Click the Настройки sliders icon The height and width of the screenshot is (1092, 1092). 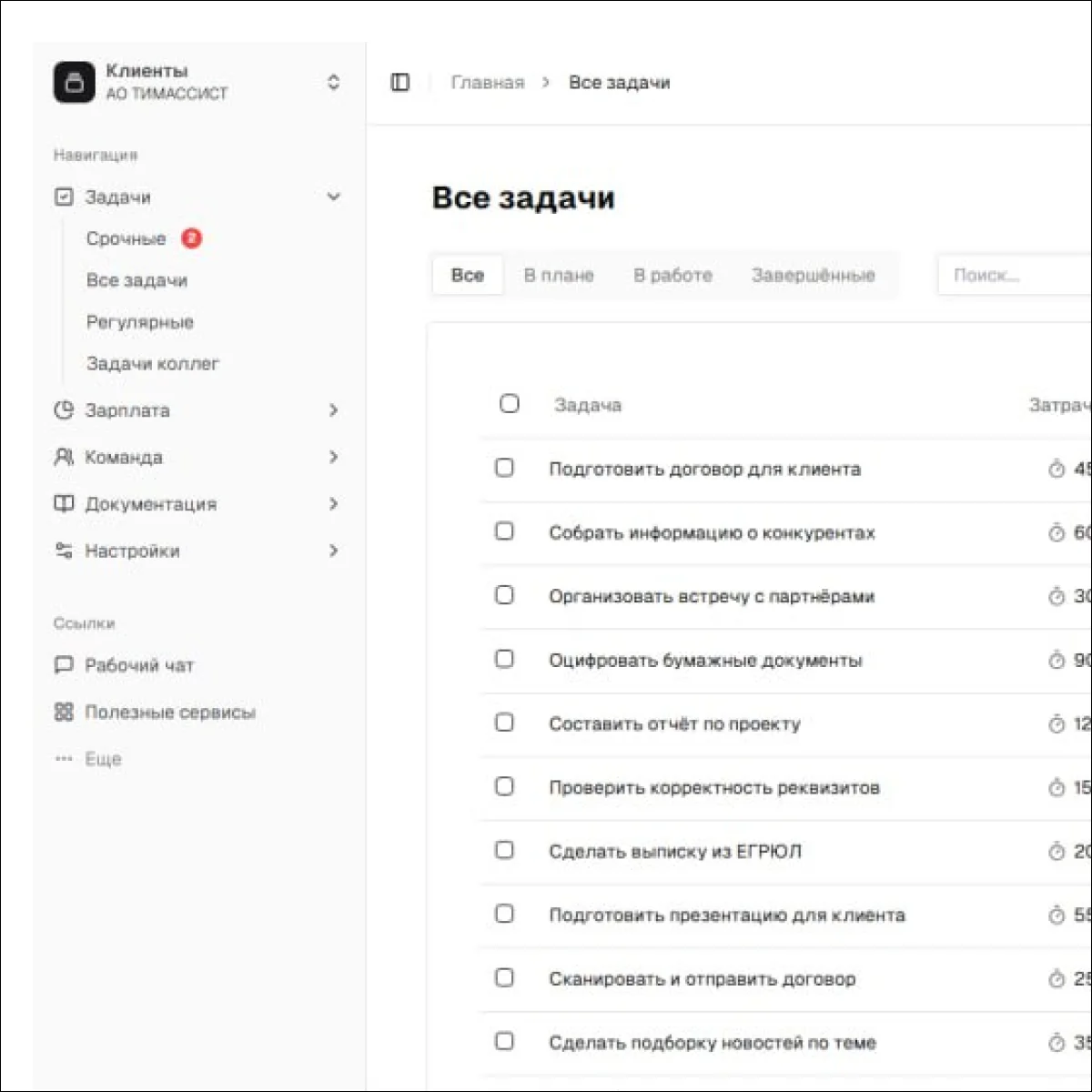click(x=64, y=551)
